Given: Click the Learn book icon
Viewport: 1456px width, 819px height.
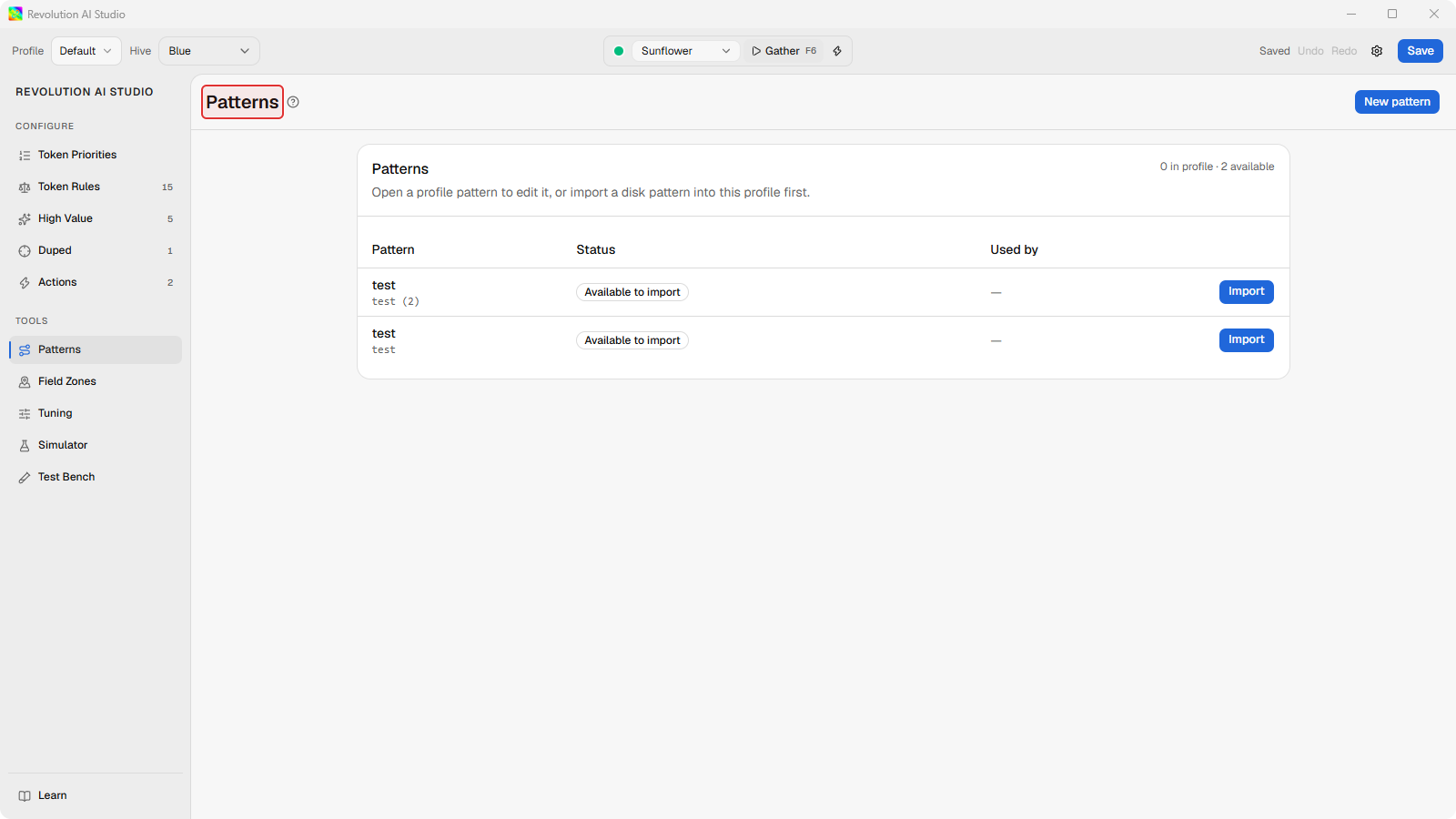Looking at the screenshot, I should [x=25, y=796].
